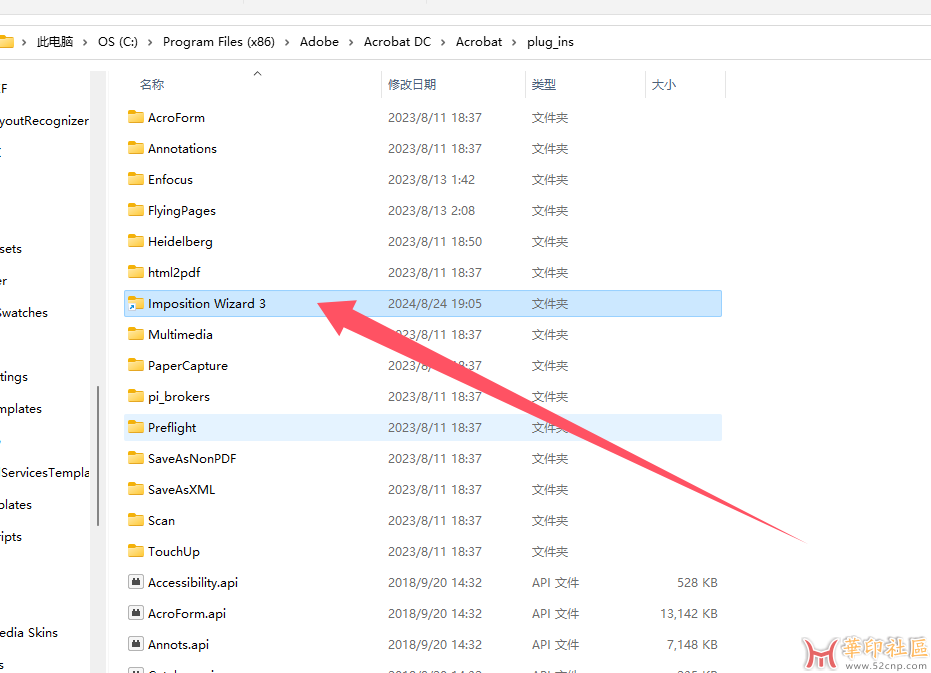Go to Acrobat breadcrumb segment

[x=479, y=42]
